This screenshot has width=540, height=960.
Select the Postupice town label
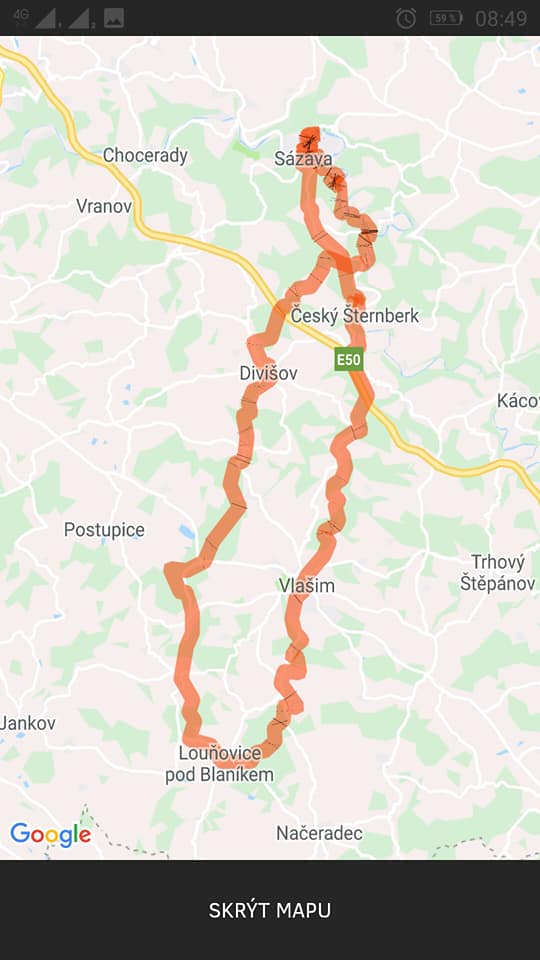(x=104, y=530)
